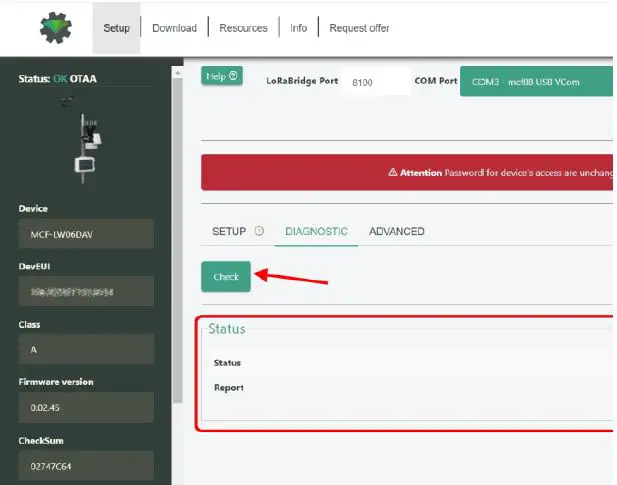
Task: Switch to the ADVANCED tab
Action: click(397, 231)
